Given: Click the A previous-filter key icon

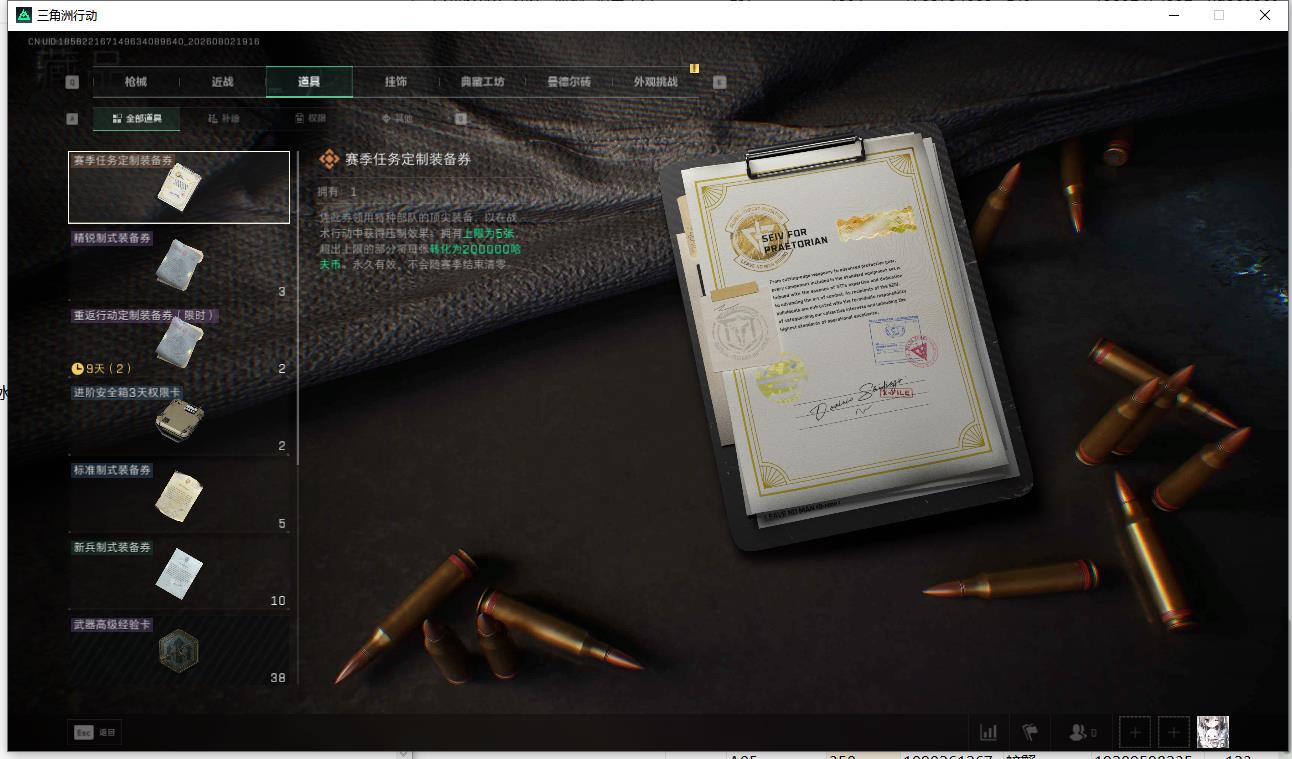Looking at the screenshot, I should point(72,118).
